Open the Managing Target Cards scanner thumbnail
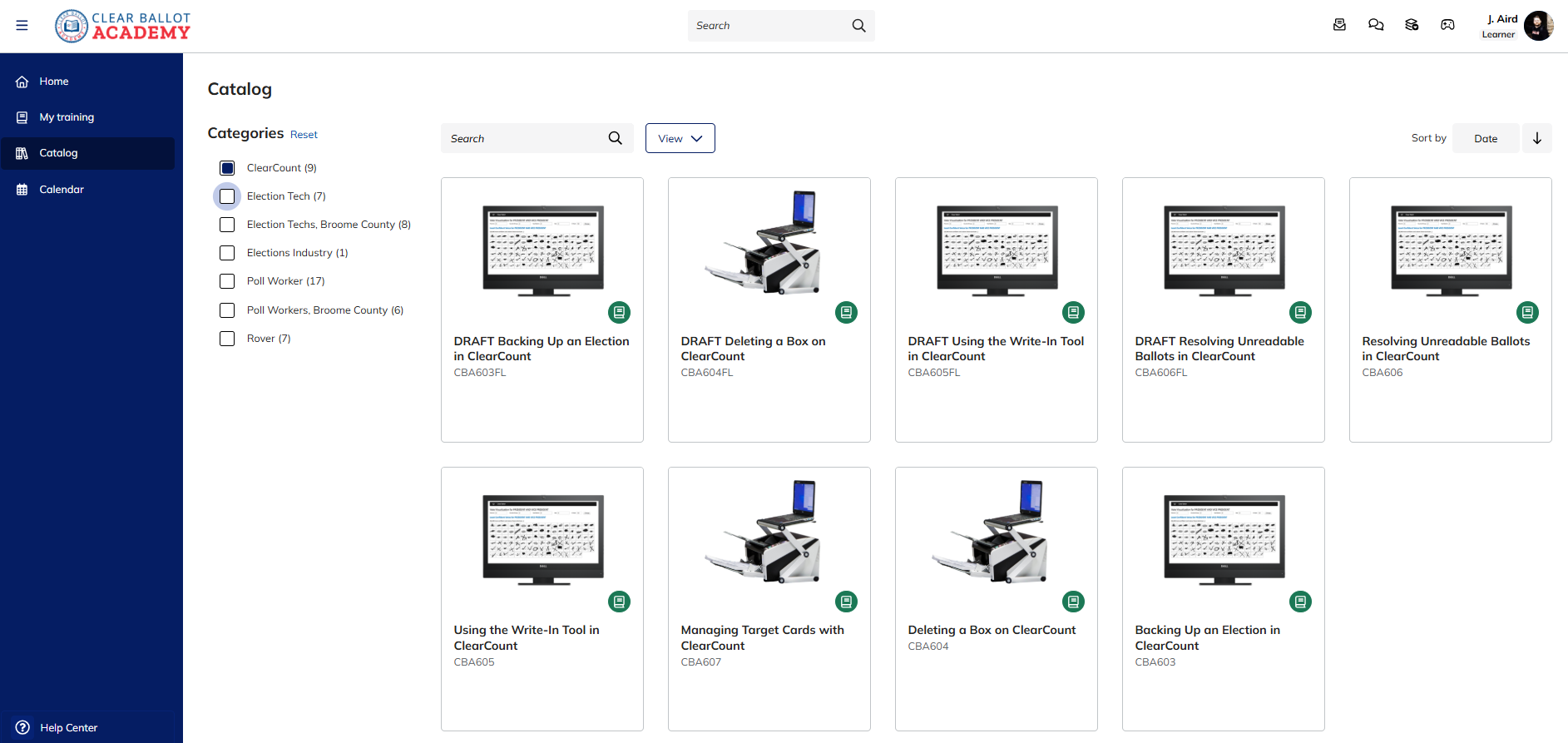Image resolution: width=1568 pixels, height=743 pixels. click(x=763, y=532)
